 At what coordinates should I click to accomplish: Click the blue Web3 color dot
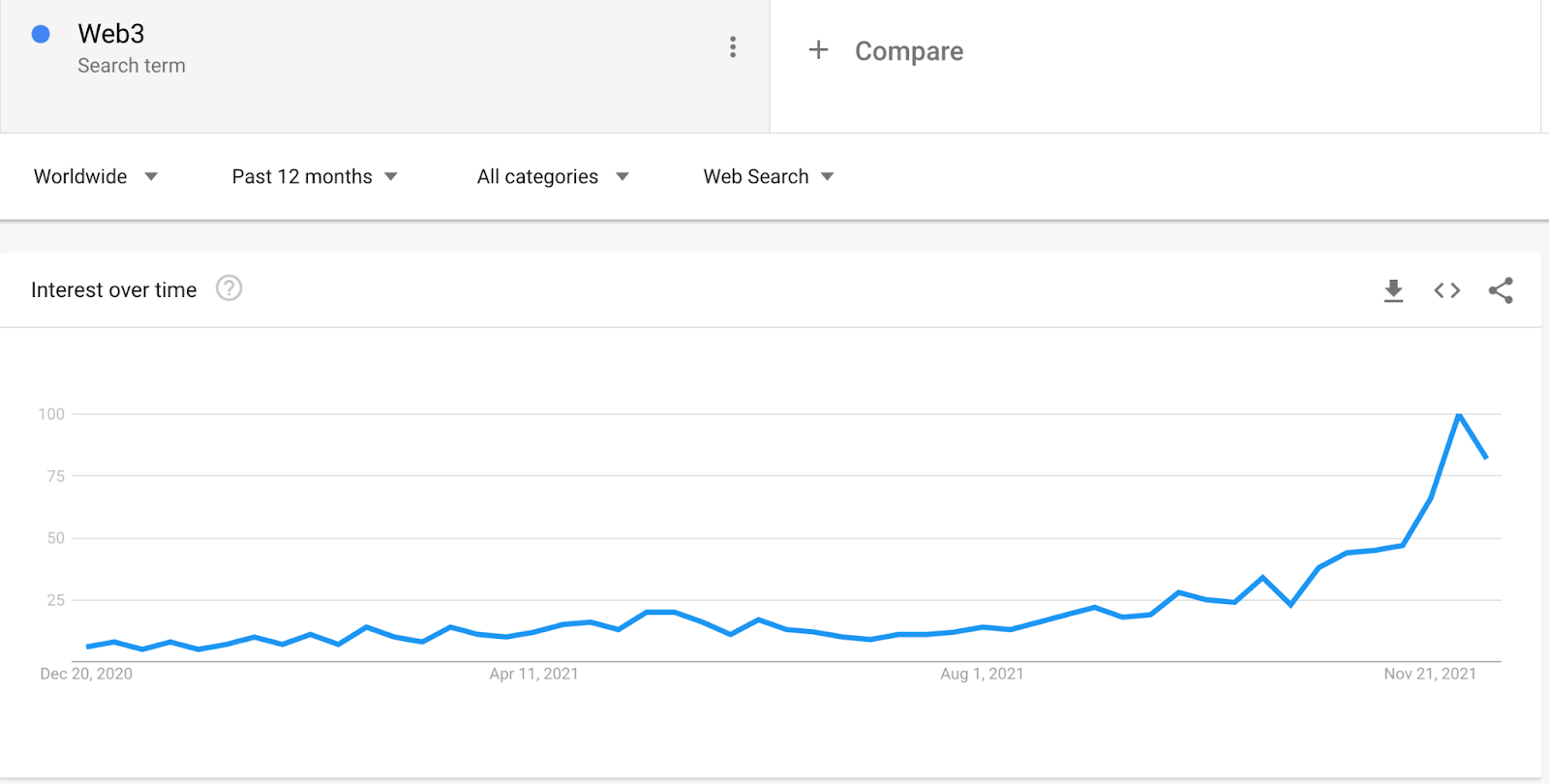click(x=41, y=35)
